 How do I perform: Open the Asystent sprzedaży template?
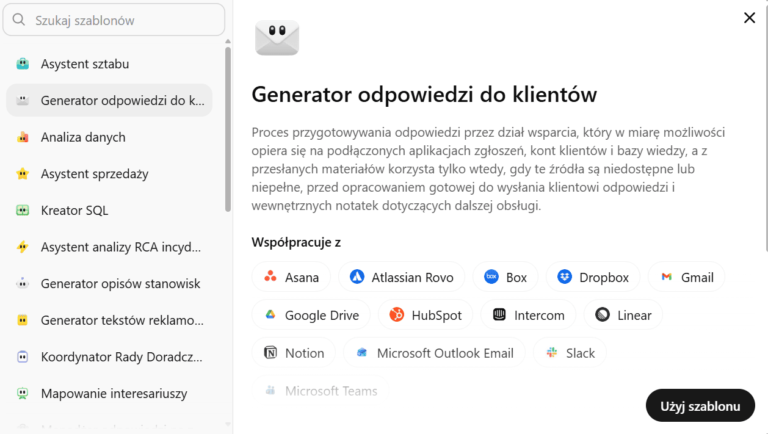click(109, 173)
